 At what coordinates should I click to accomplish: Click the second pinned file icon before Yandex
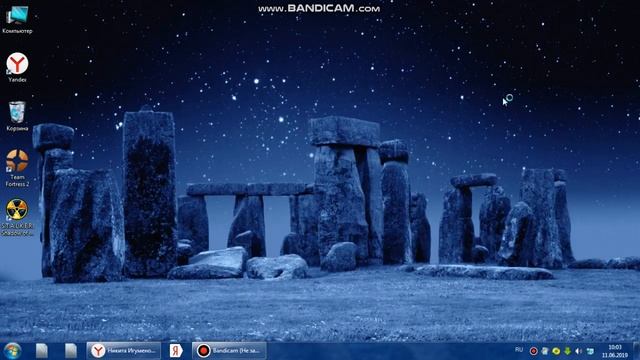71,351
